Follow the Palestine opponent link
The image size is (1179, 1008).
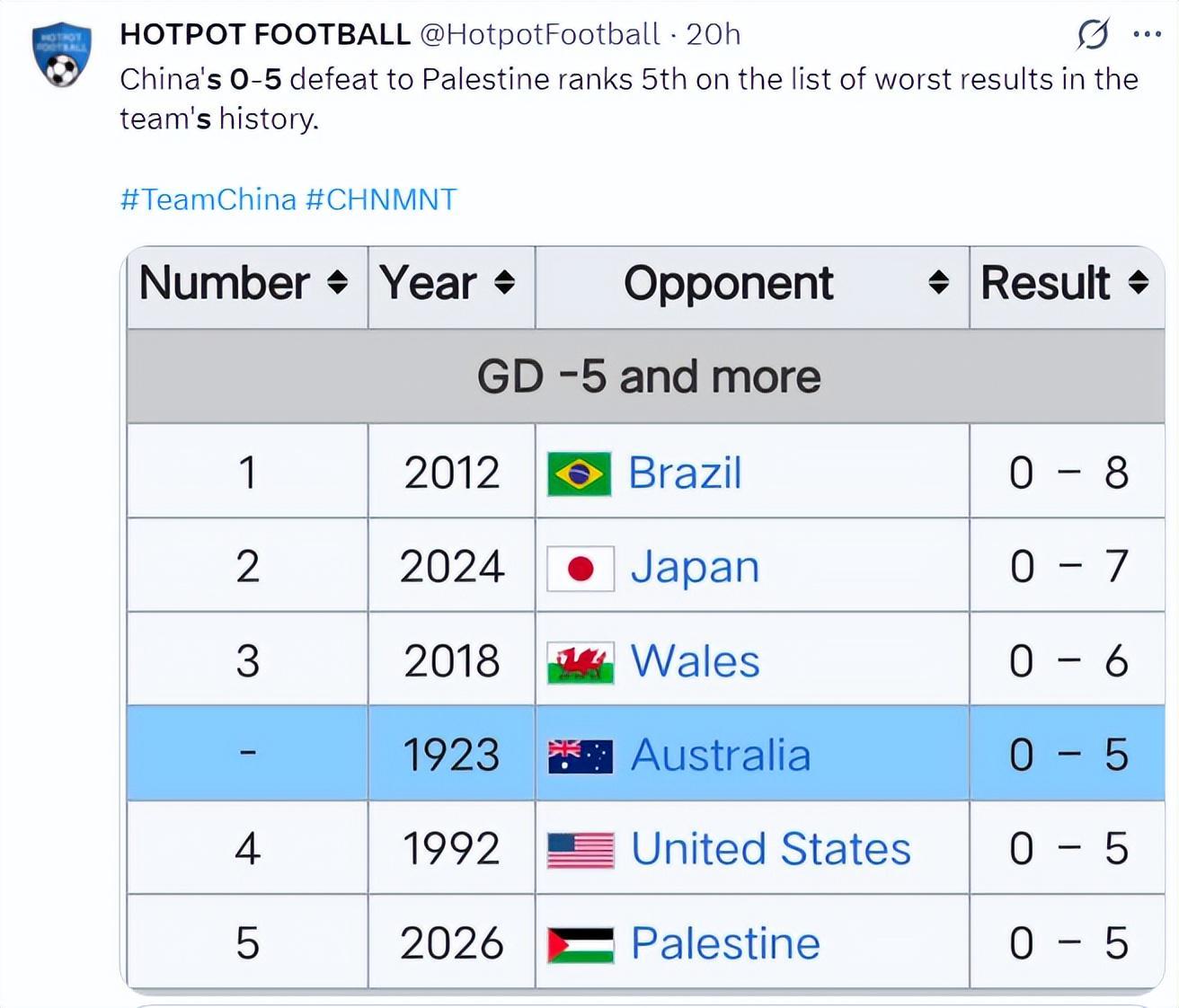(x=725, y=944)
